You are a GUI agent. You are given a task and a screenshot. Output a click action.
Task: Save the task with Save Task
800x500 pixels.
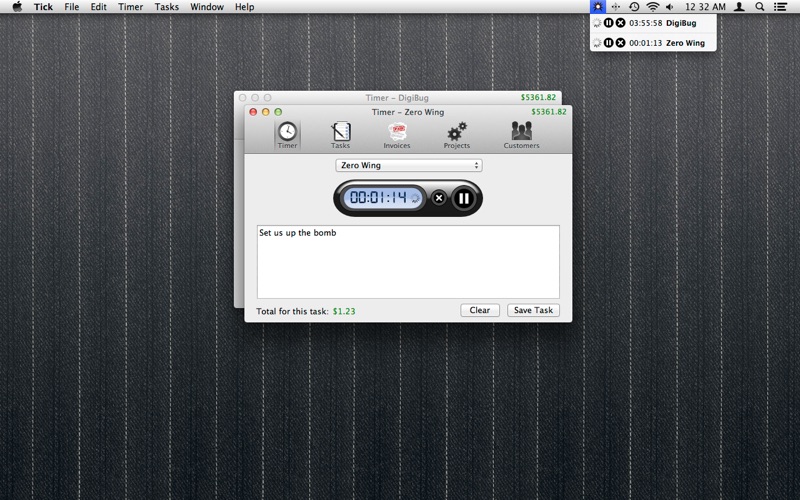(533, 310)
